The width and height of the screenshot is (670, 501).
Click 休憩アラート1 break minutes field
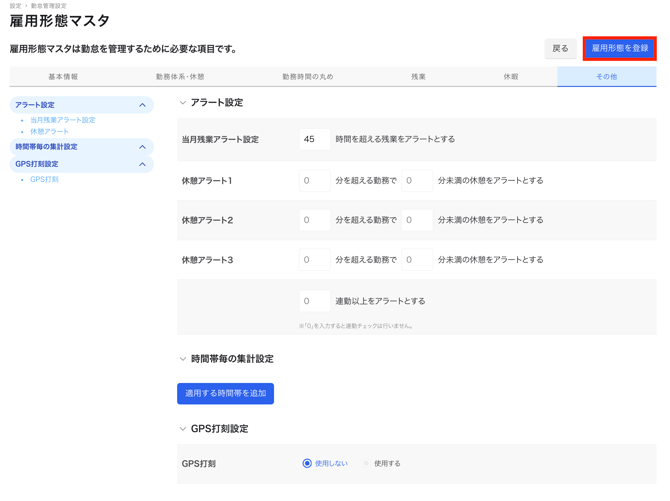pyautogui.click(x=417, y=180)
